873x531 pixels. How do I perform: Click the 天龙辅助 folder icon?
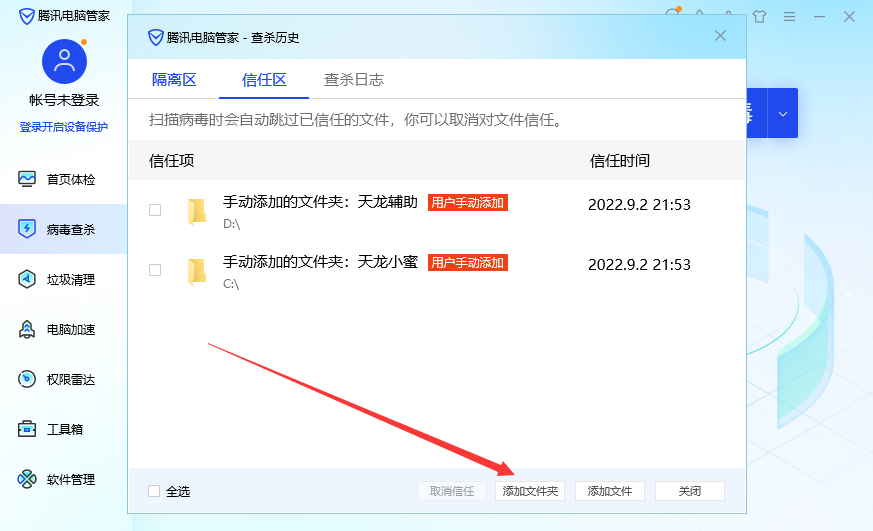click(197, 212)
